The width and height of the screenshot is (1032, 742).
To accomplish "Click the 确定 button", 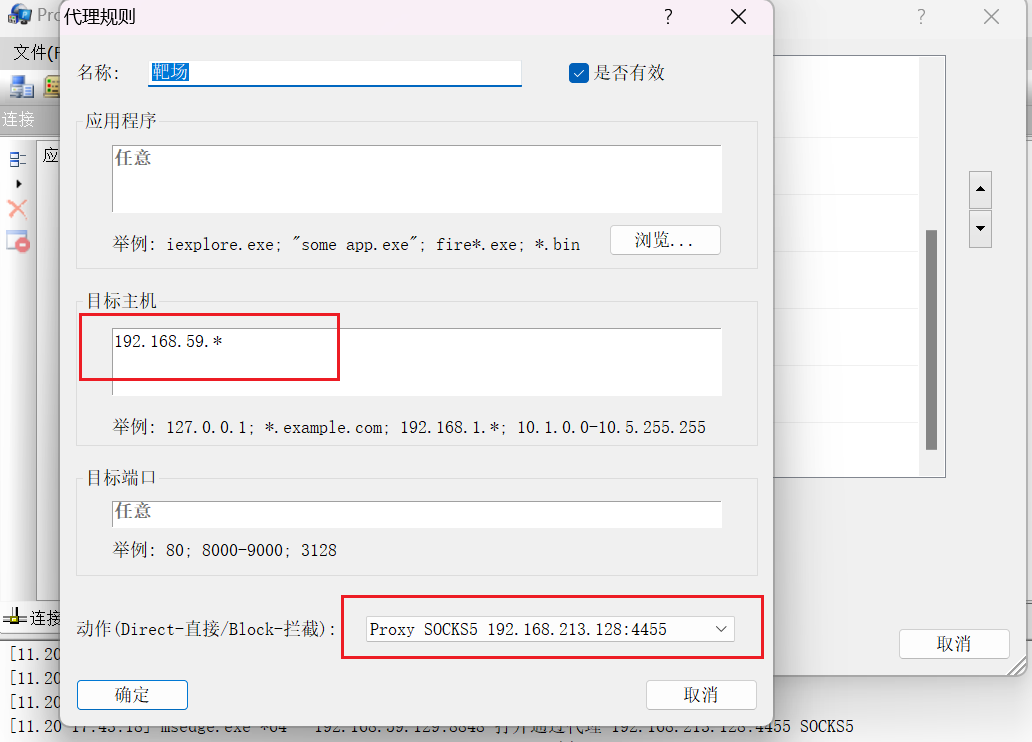I will 132,695.
